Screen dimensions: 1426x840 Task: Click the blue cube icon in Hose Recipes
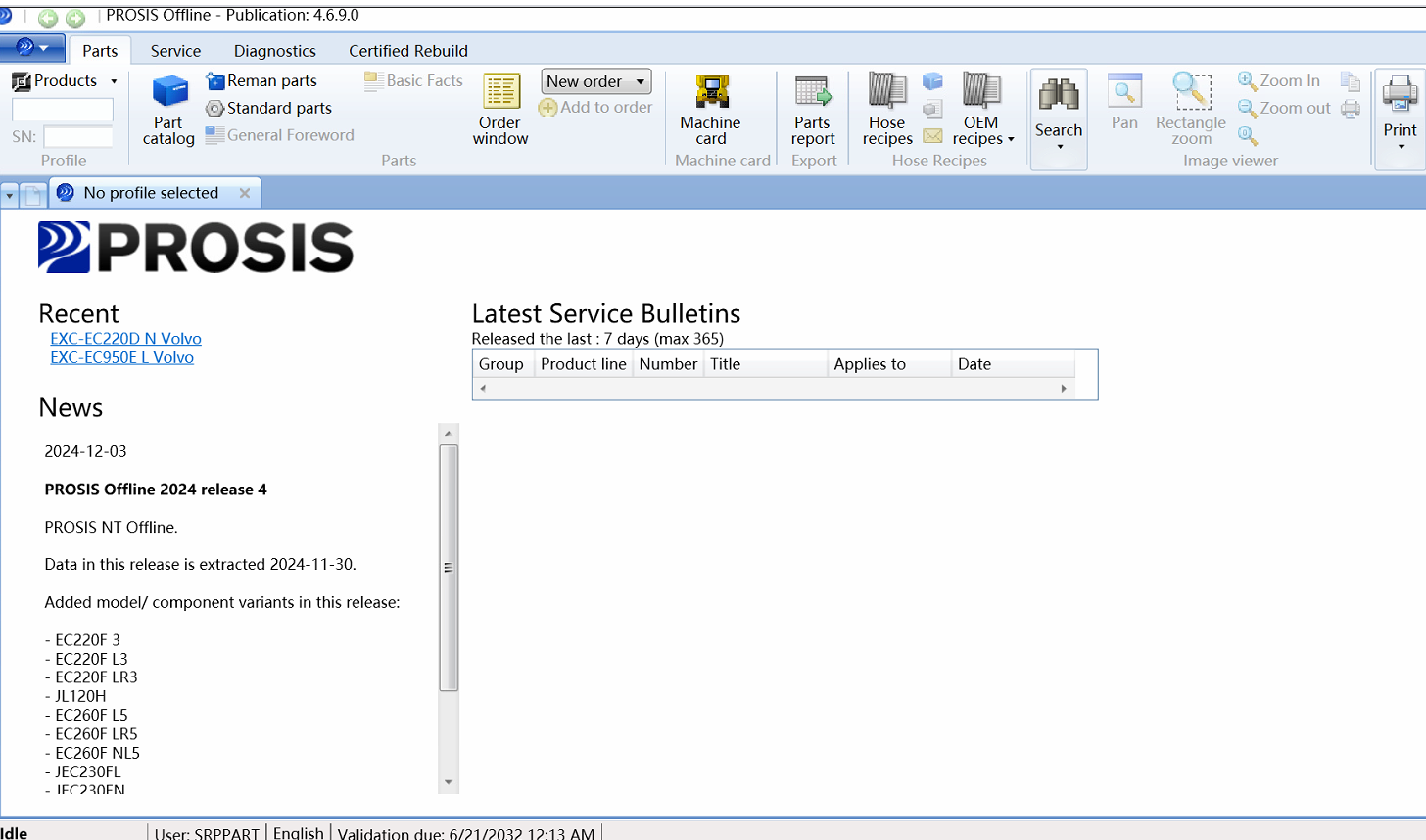point(933,81)
